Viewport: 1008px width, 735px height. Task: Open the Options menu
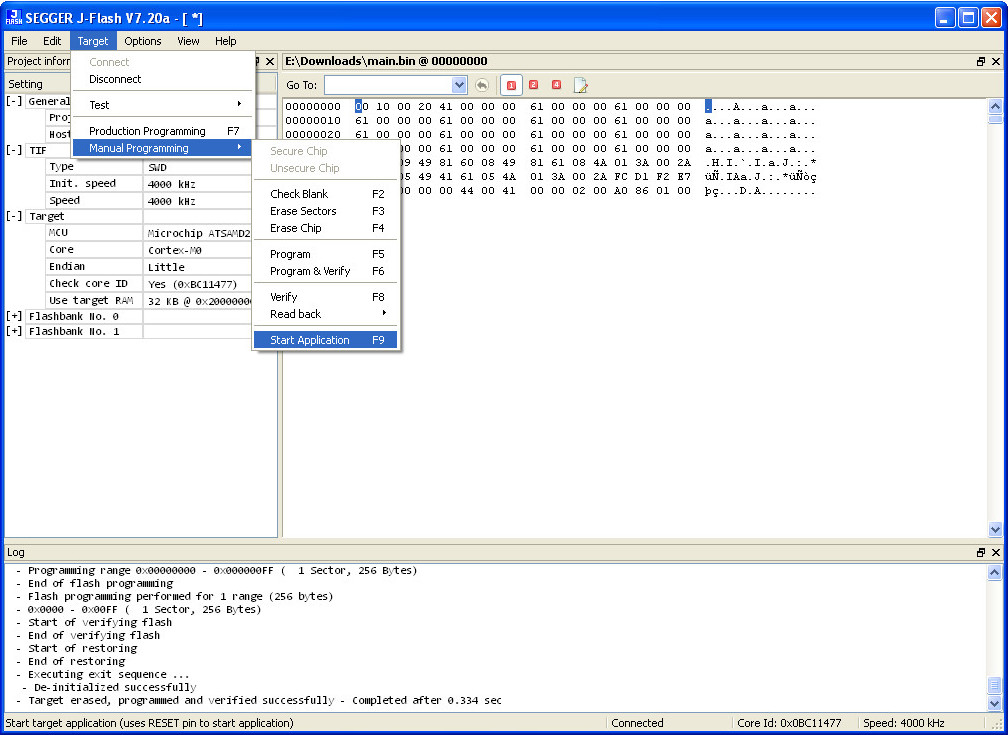tap(143, 41)
